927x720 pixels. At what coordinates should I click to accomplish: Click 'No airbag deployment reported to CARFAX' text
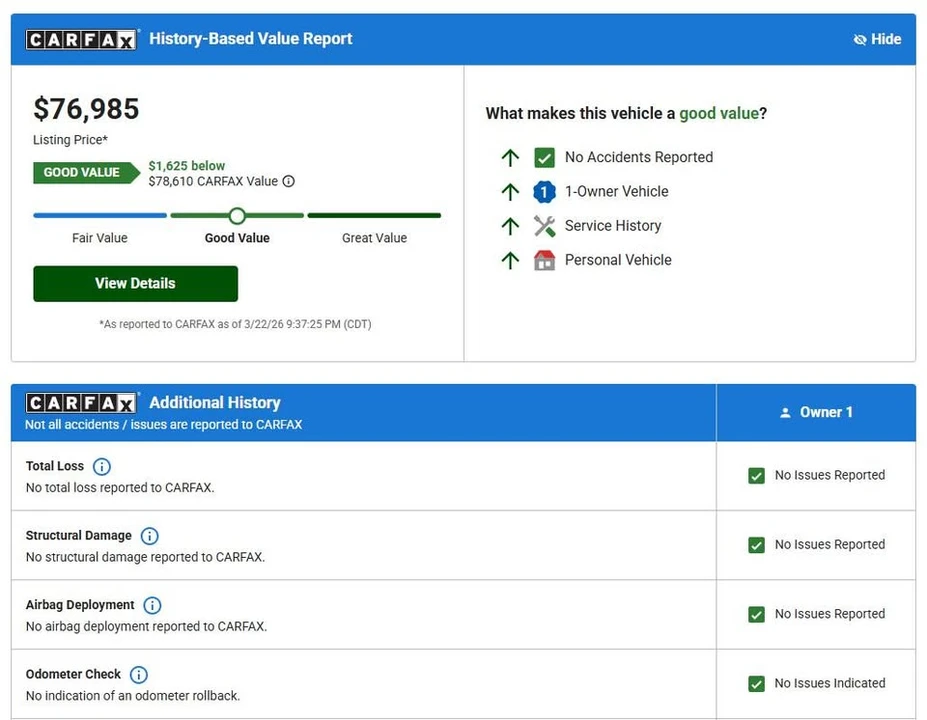pos(147,627)
